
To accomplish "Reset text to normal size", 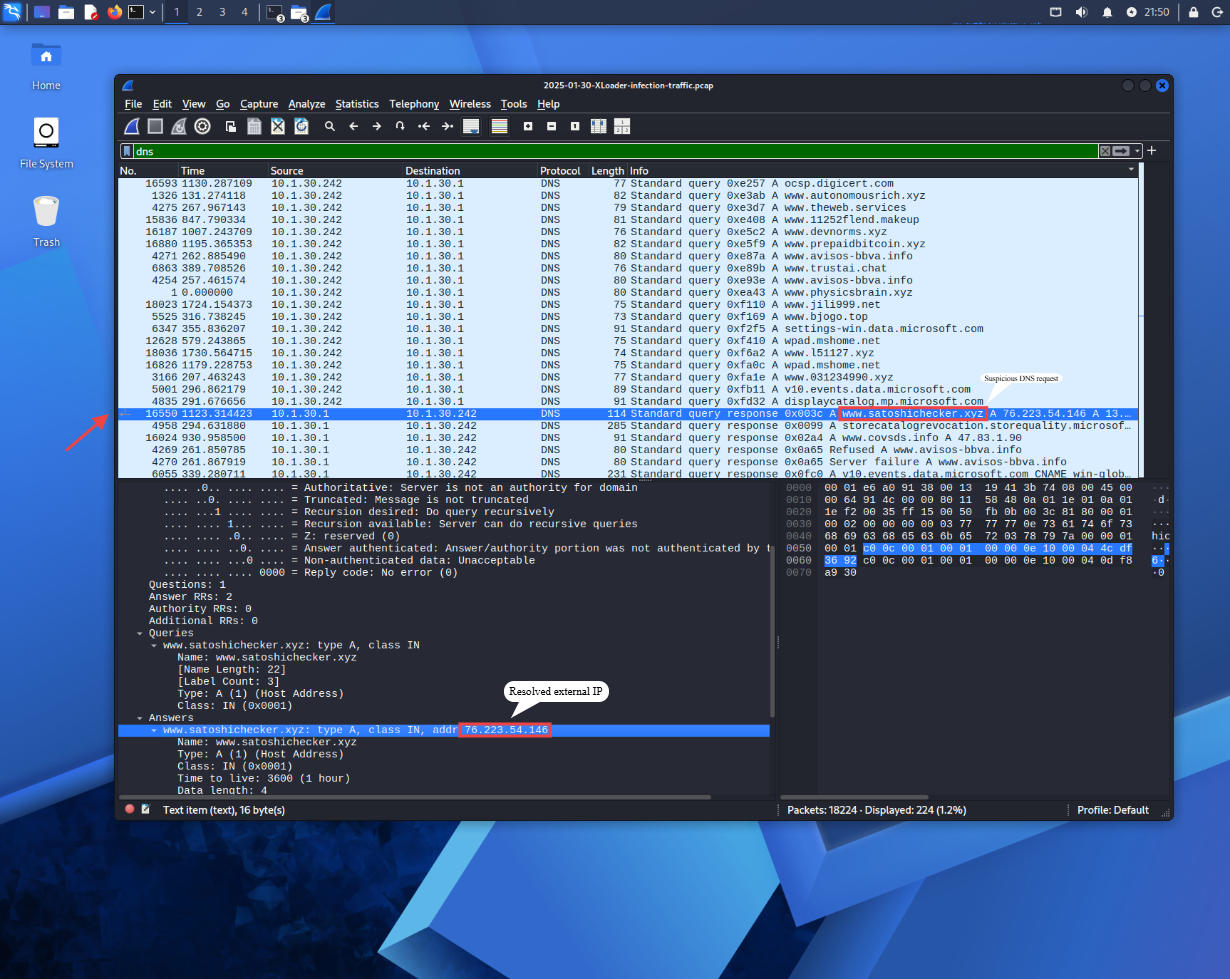I will point(575,126).
